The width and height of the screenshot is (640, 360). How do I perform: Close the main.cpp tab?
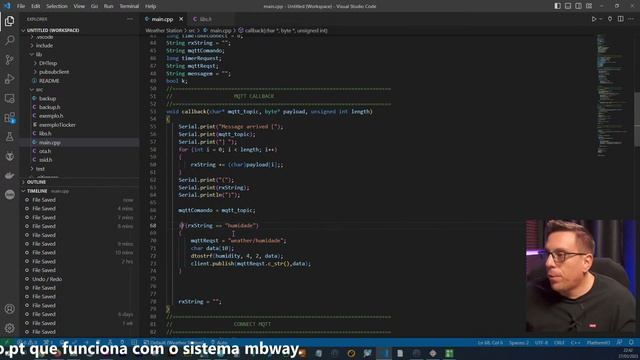coord(181,19)
